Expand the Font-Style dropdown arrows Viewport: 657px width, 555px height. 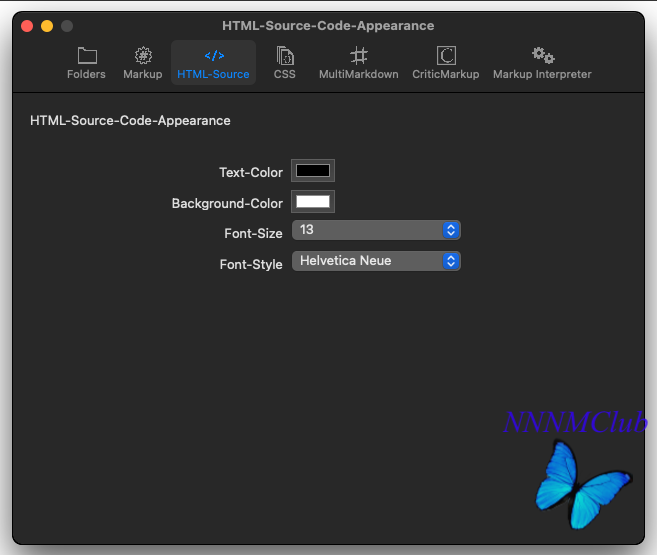[451, 261]
